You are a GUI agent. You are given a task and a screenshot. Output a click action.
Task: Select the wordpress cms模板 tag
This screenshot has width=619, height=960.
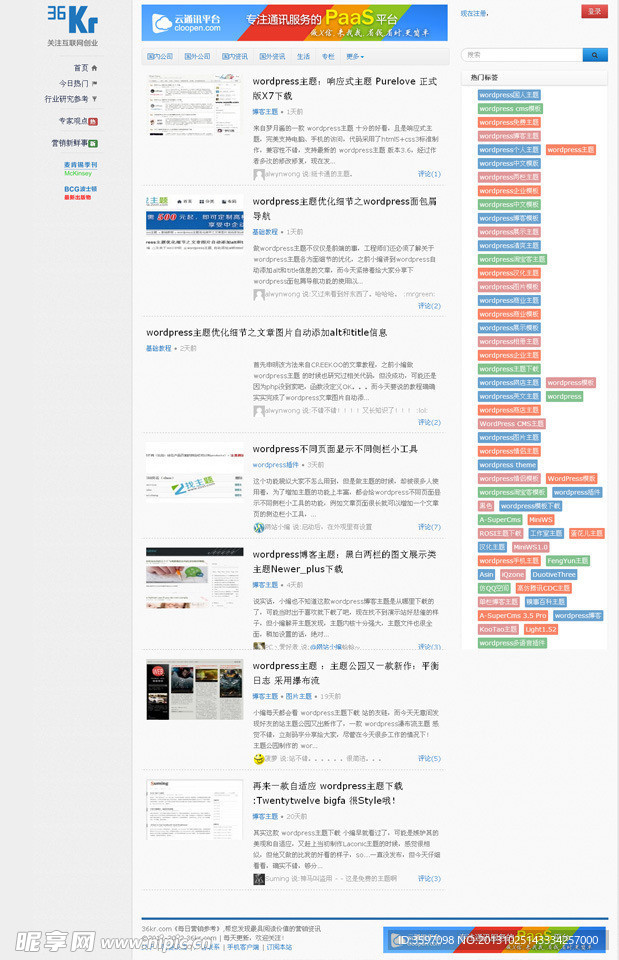coord(510,108)
